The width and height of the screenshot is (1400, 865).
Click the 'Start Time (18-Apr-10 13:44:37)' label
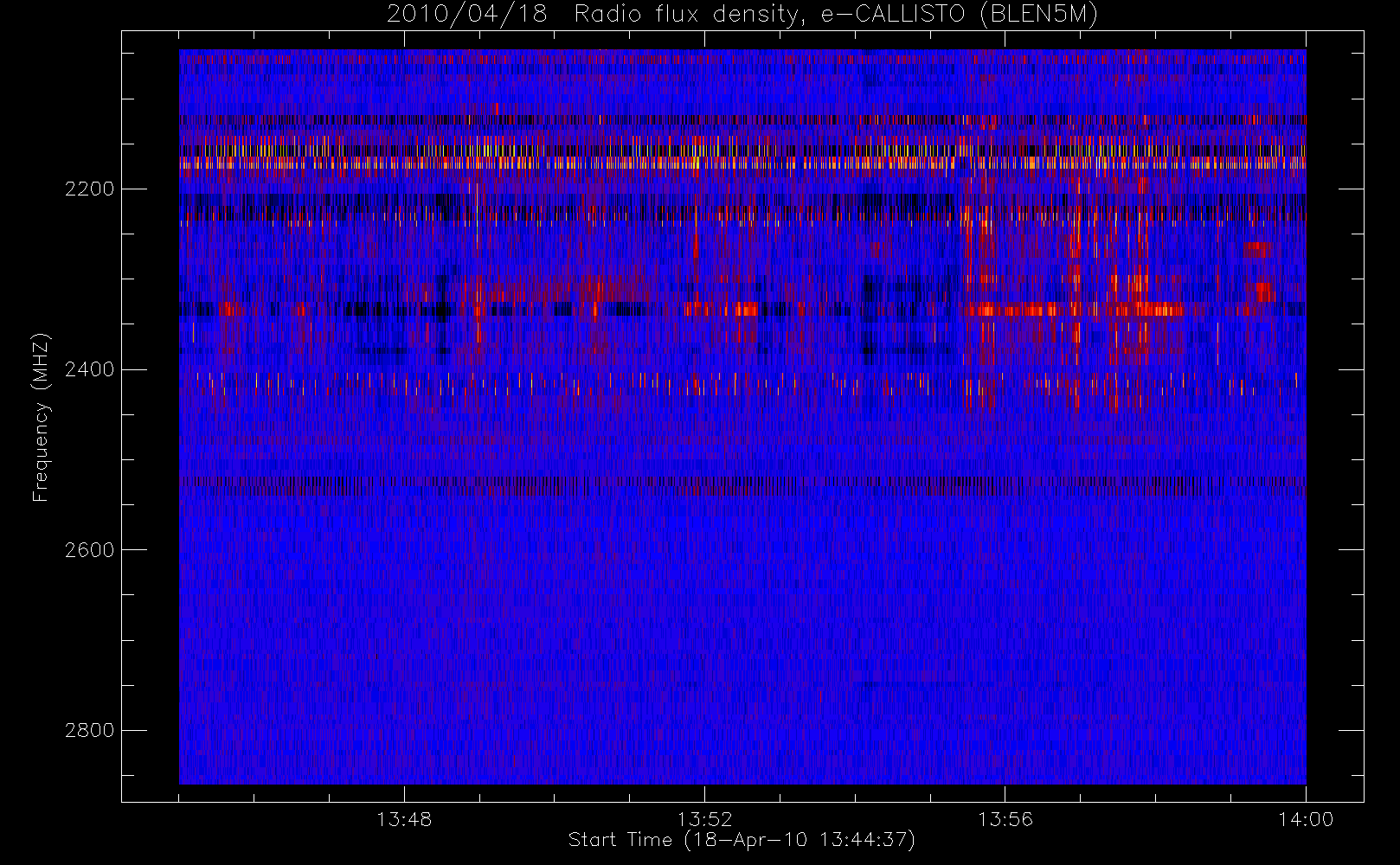coord(742,840)
